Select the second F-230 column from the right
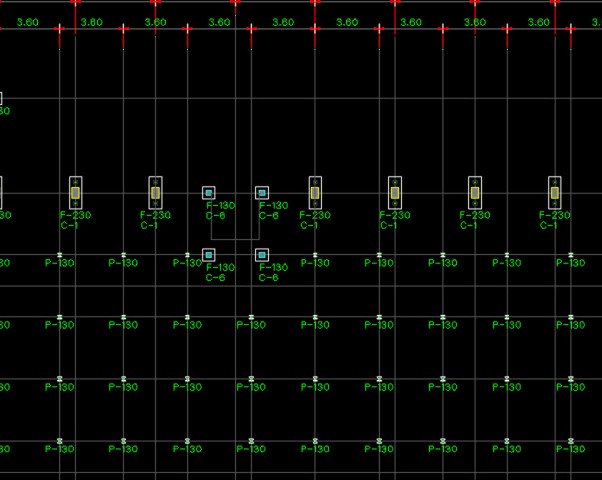This screenshot has height=480, width=602. tap(475, 191)
